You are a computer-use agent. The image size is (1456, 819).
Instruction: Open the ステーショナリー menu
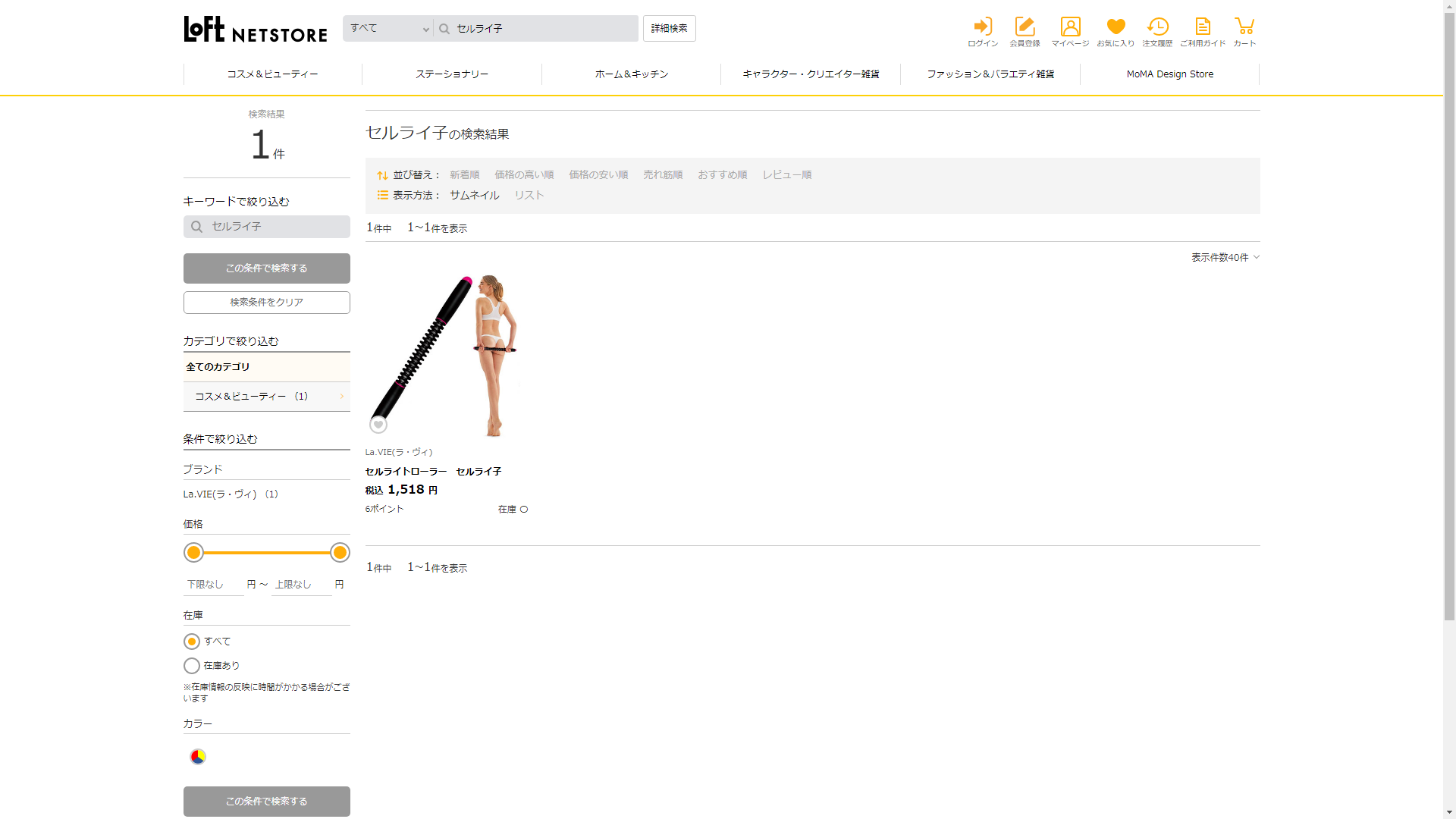(452, 74)
